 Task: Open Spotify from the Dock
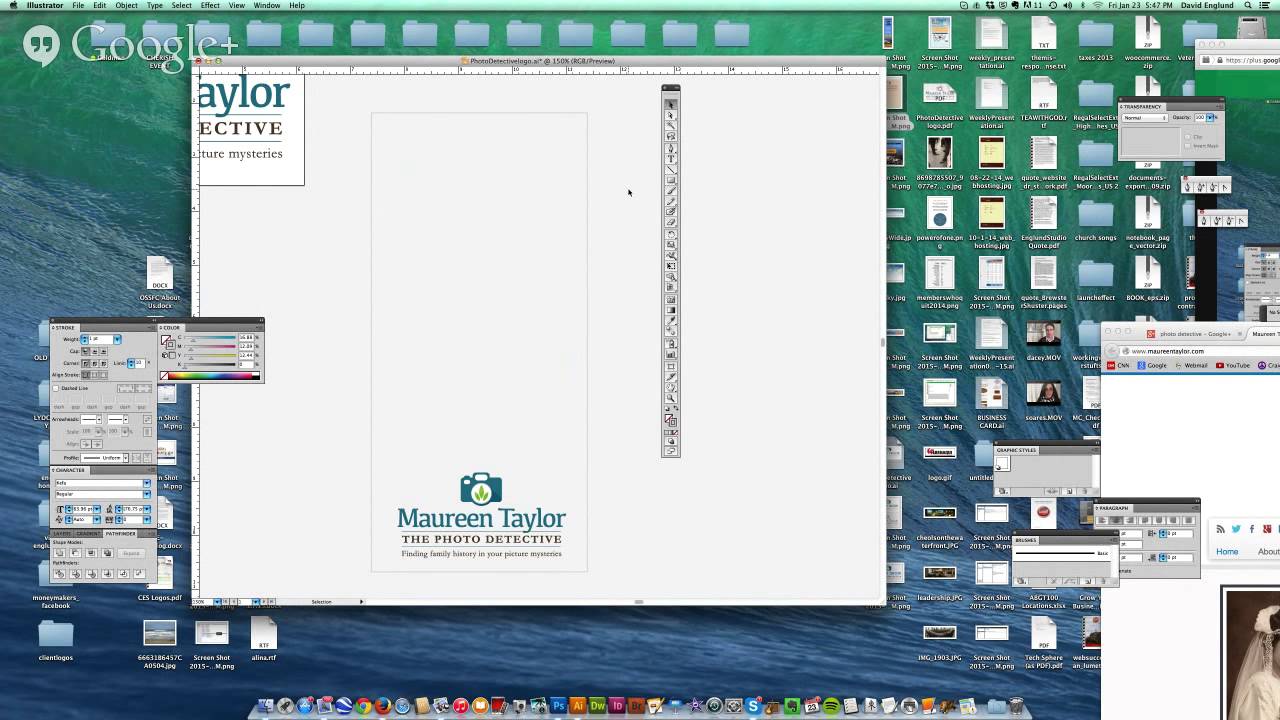coord(830,707)
